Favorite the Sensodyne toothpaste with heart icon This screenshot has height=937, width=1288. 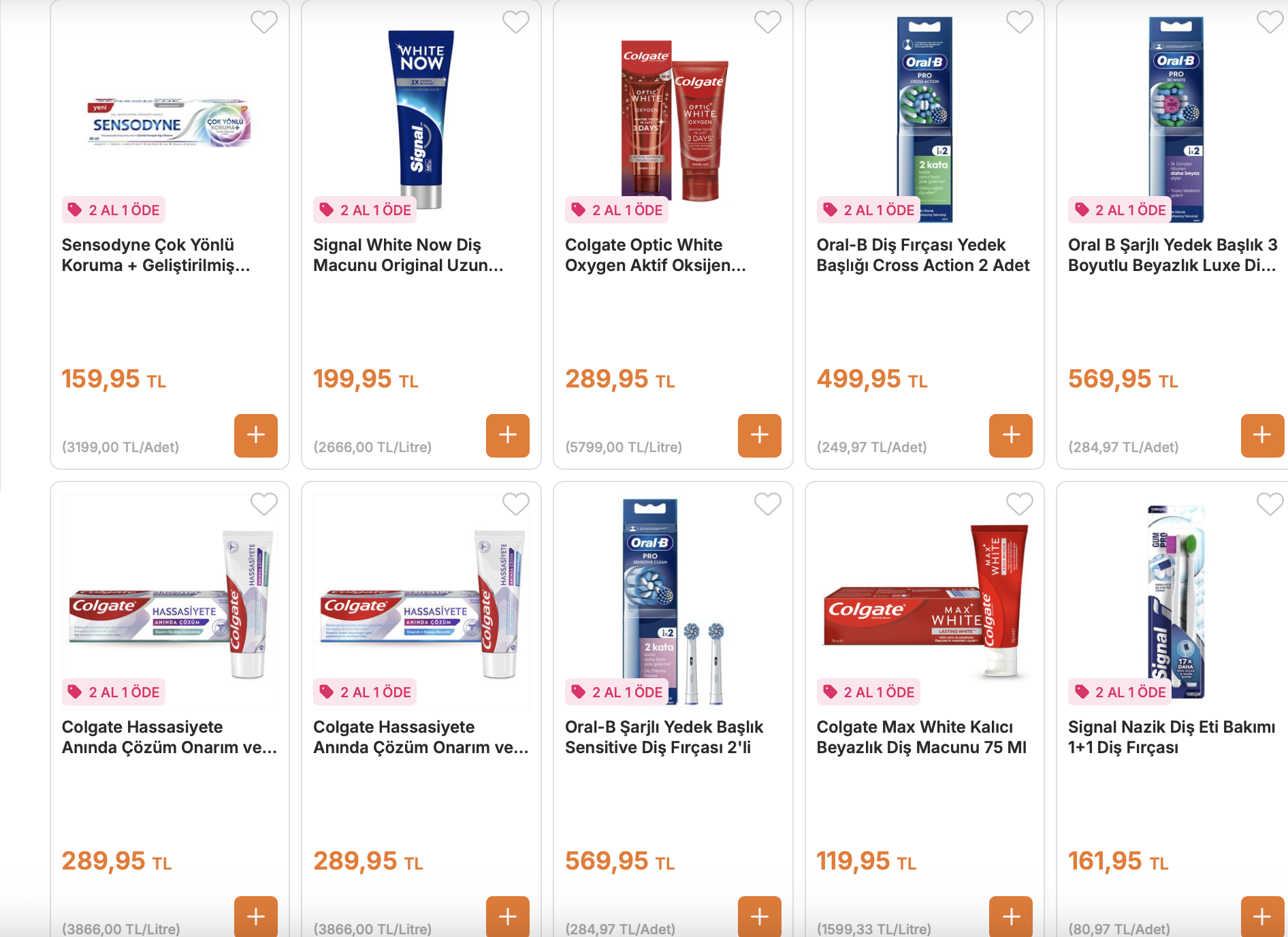coord(264,22)
